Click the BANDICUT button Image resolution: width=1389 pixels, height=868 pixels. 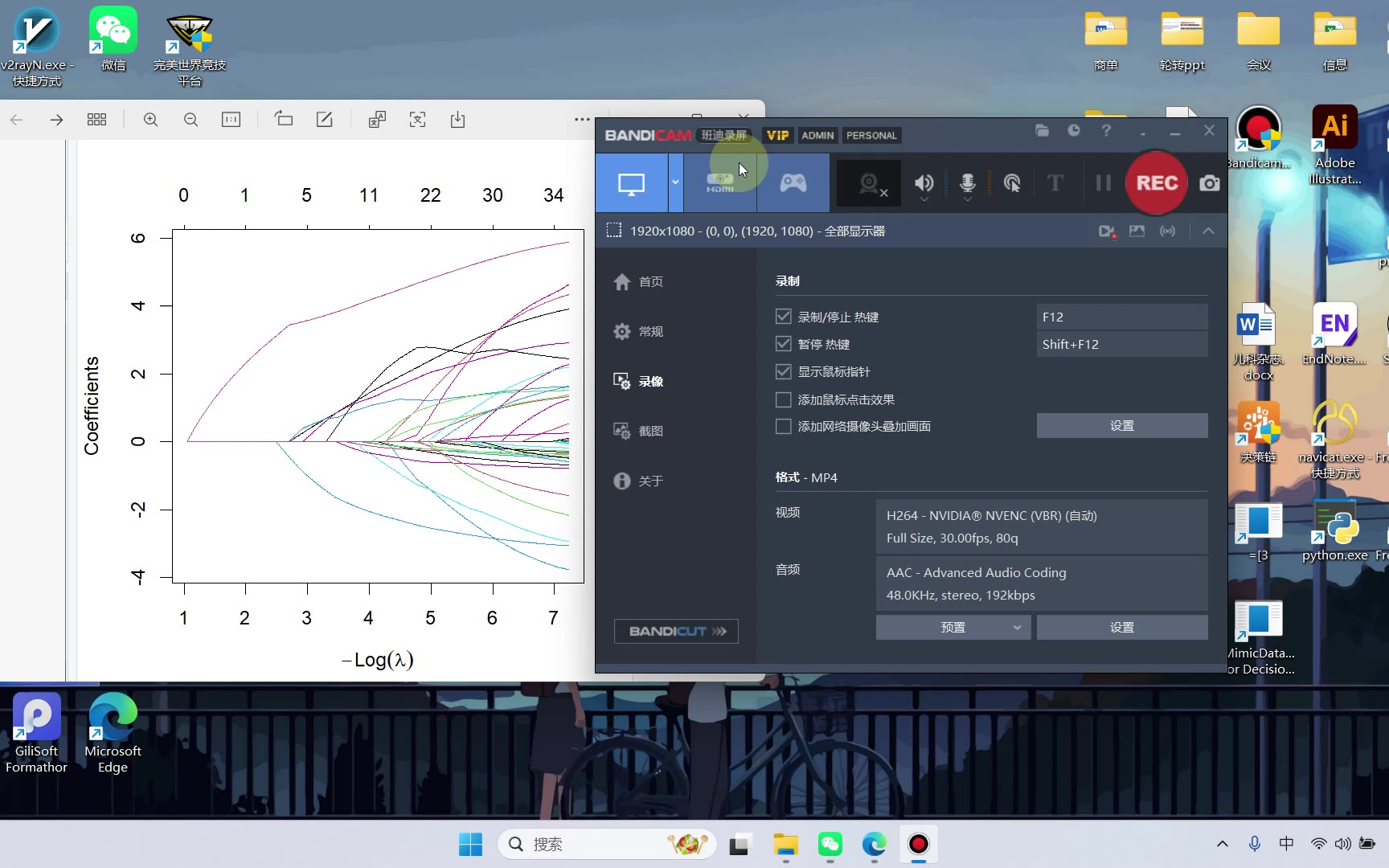[676, 632]
